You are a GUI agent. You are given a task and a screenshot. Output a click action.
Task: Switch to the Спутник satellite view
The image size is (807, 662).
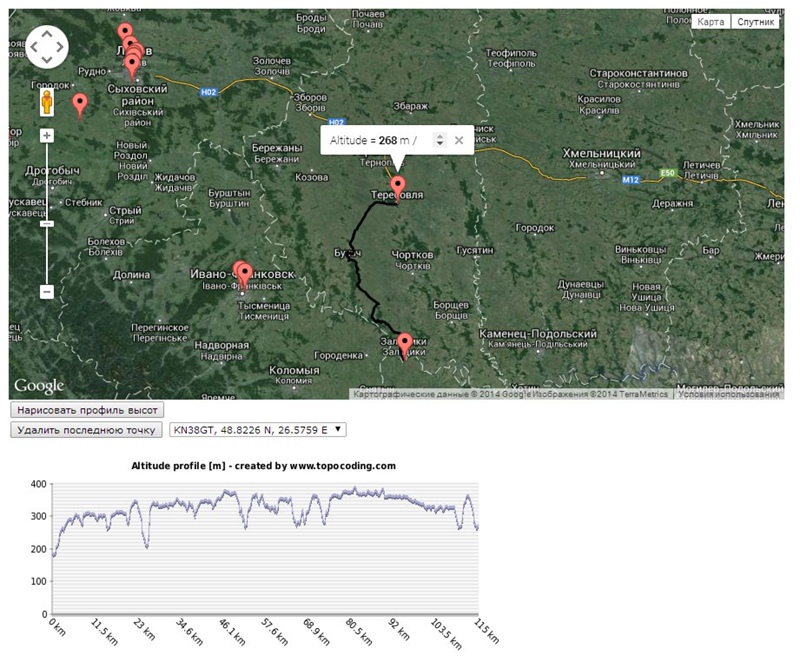pyautogui.click(x=756, y=21)
